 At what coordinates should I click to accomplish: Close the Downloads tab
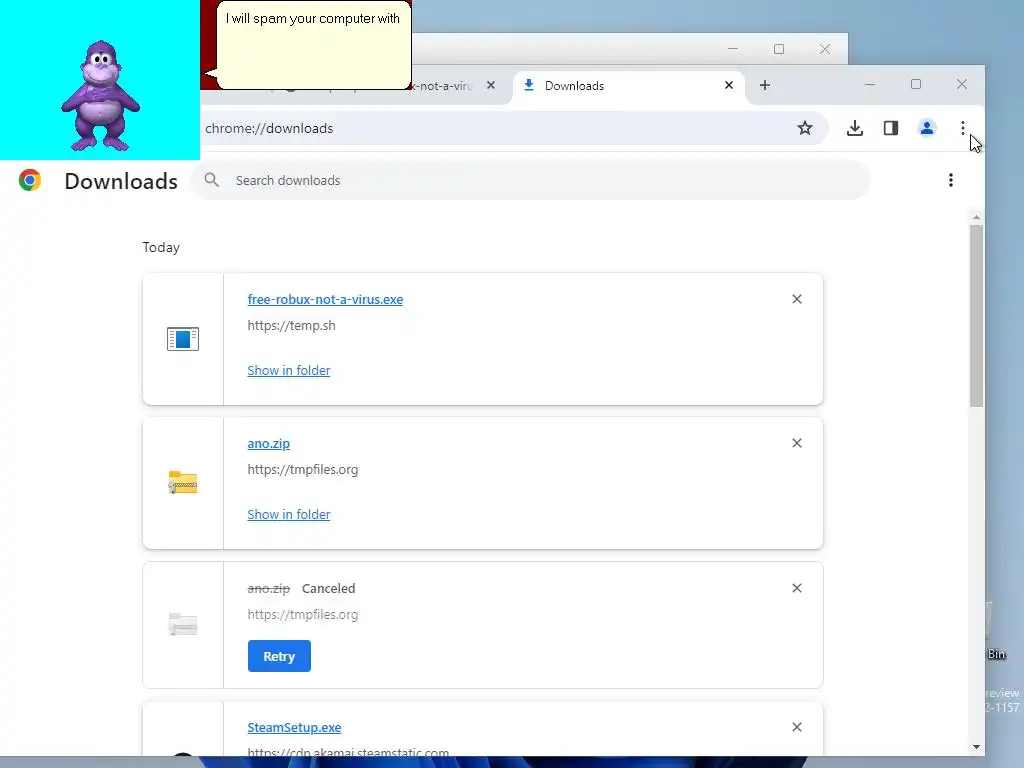729,85
